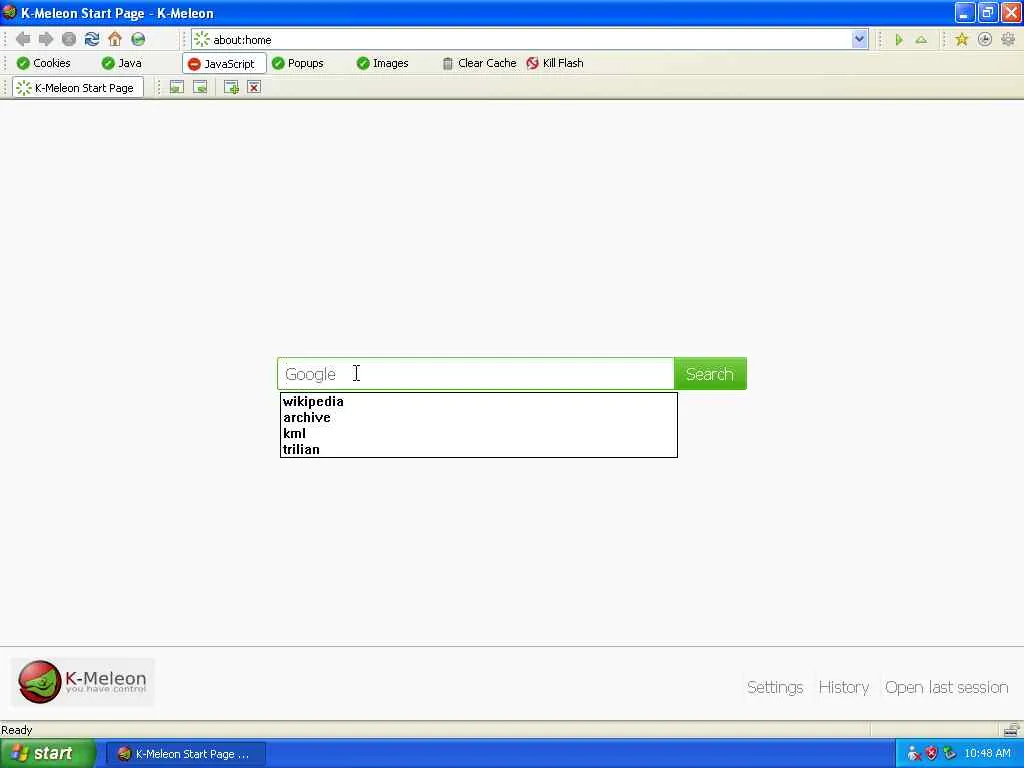Open a new tab with plus icon
Screen dimensions: 1024x768
click(231, 88)
